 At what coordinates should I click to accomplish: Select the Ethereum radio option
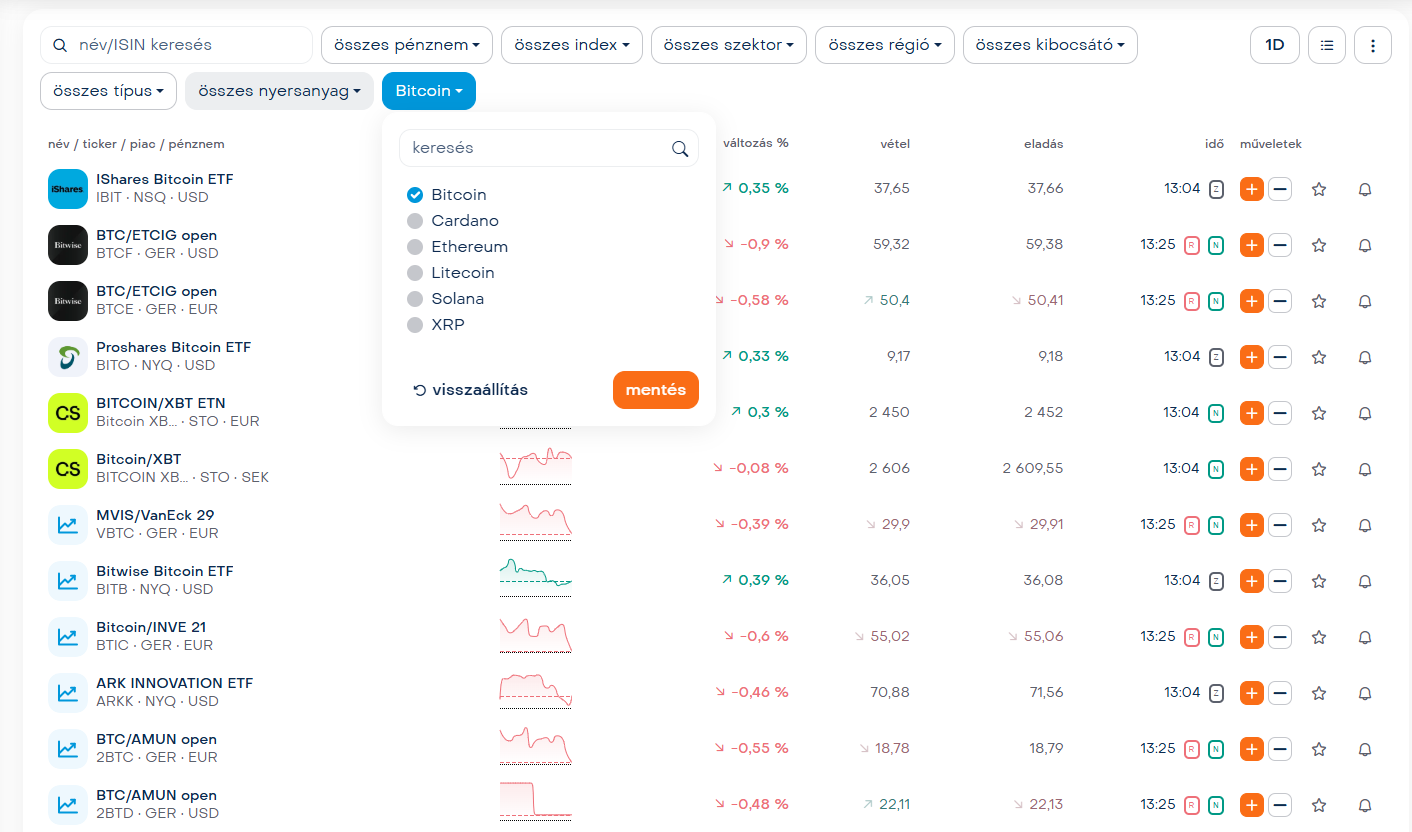coord(415,247)
